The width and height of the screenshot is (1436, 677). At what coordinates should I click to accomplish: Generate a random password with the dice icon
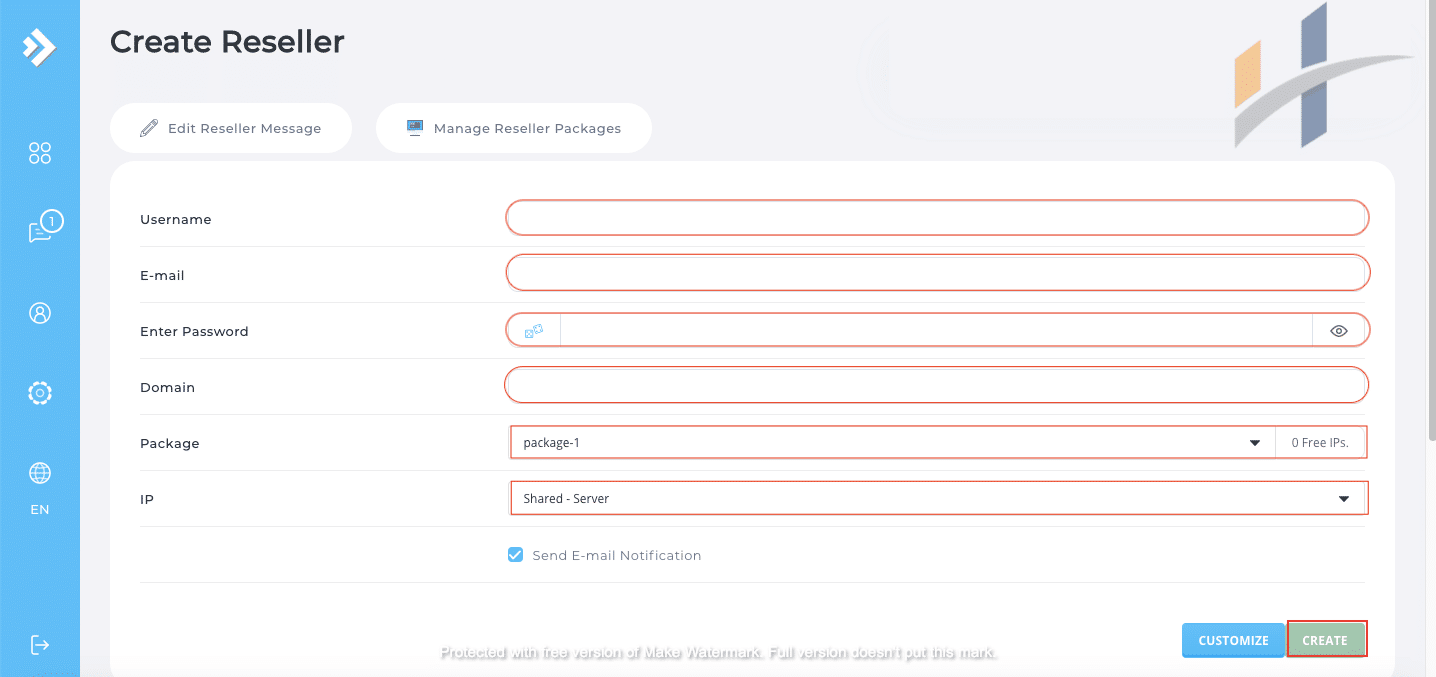[533, 330]
